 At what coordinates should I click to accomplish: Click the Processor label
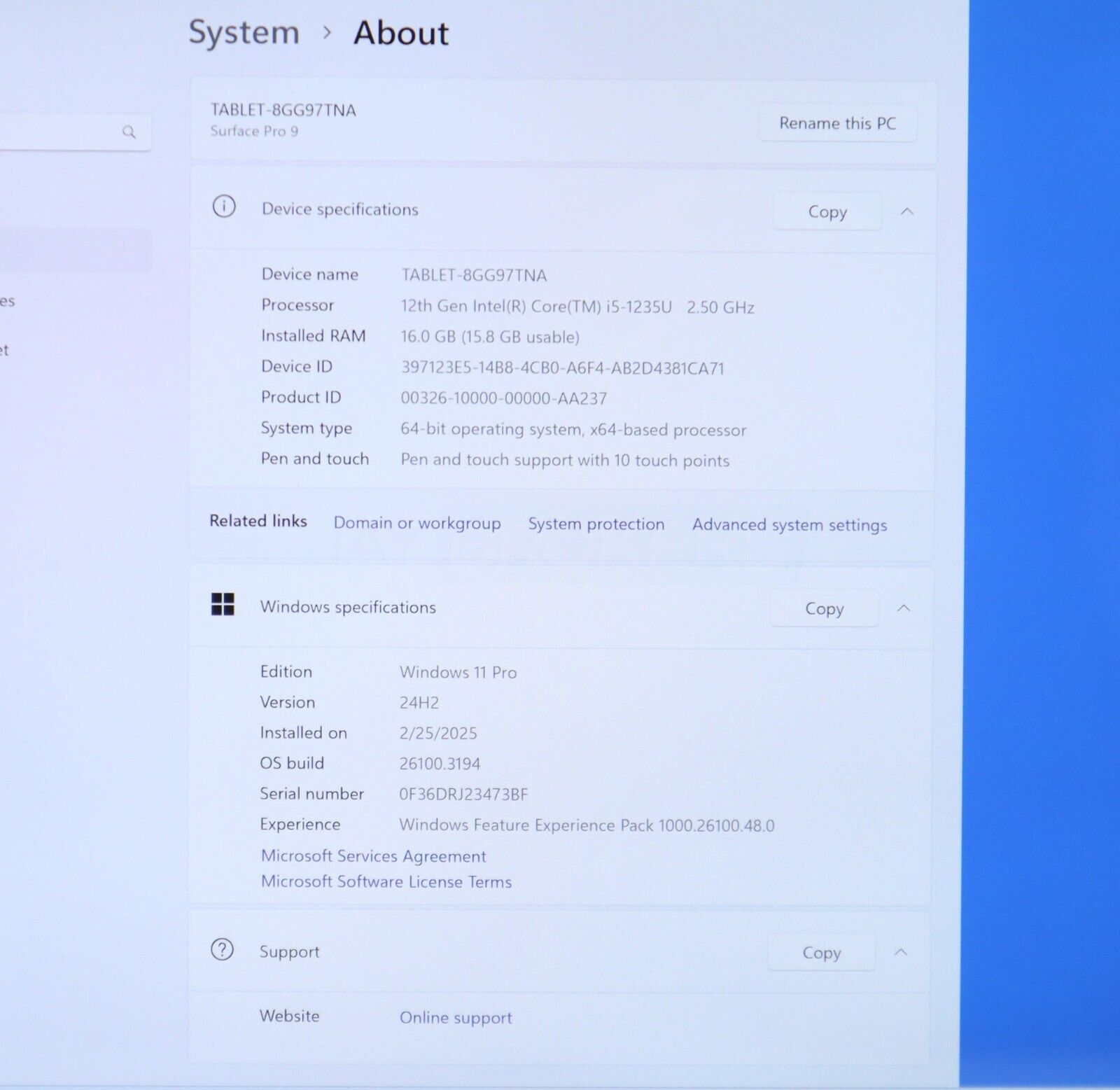pos(297,305)
